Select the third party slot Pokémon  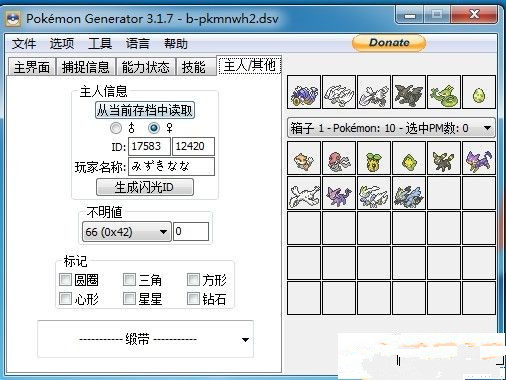click(374, 92)
